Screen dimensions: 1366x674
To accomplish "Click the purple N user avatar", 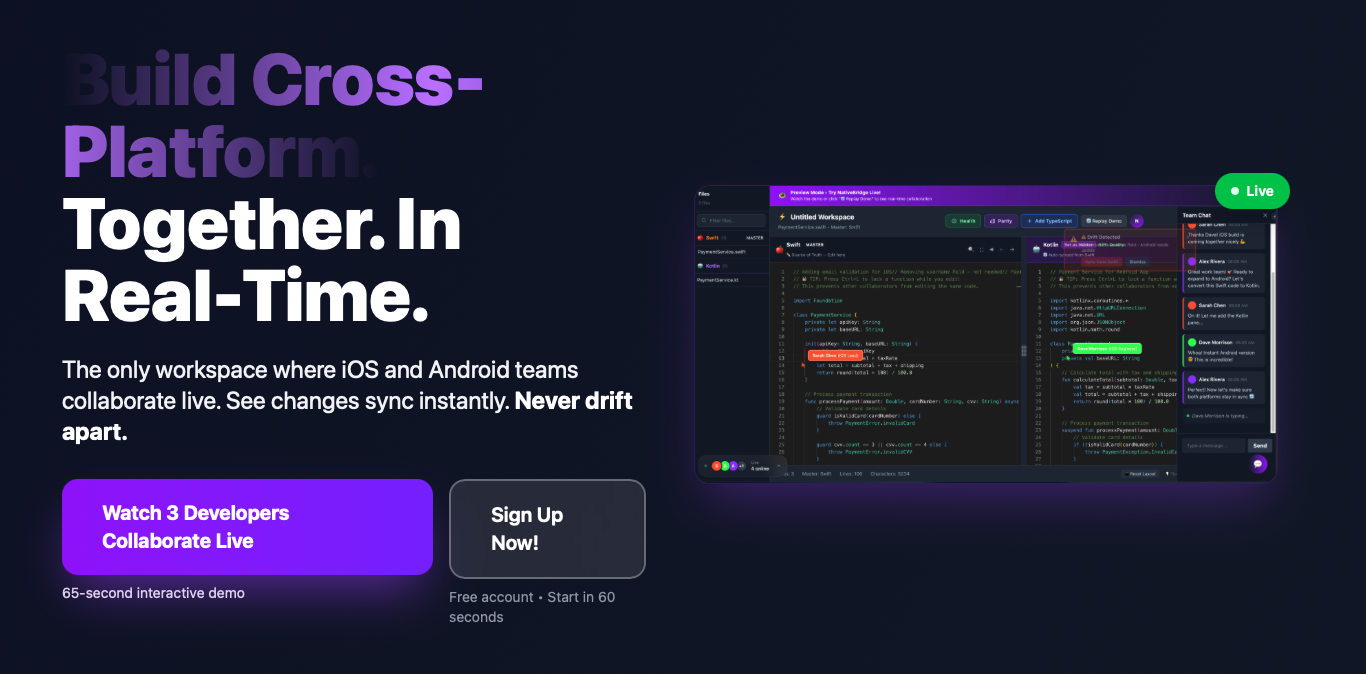I will (x=1137, y=221).
